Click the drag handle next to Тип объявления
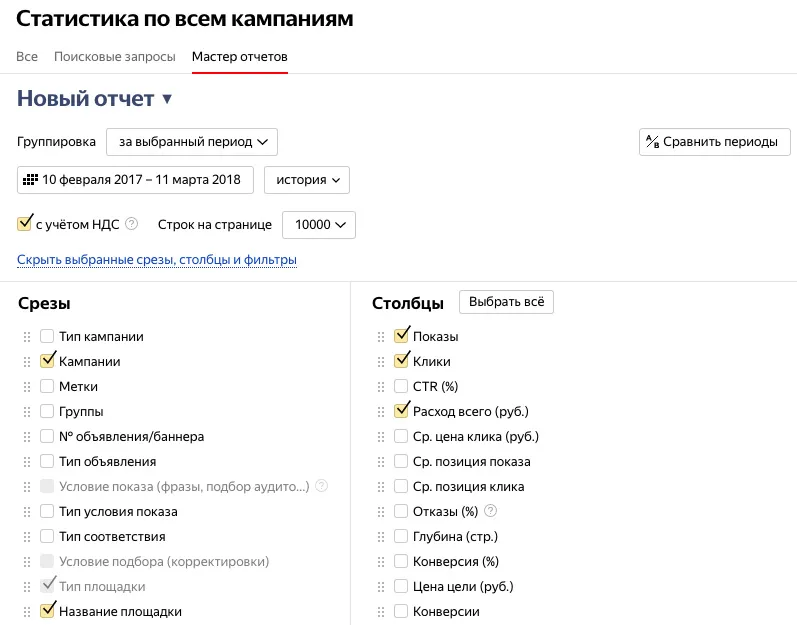Viewport: 797px width, 625px height. click(x=27, y=461)
